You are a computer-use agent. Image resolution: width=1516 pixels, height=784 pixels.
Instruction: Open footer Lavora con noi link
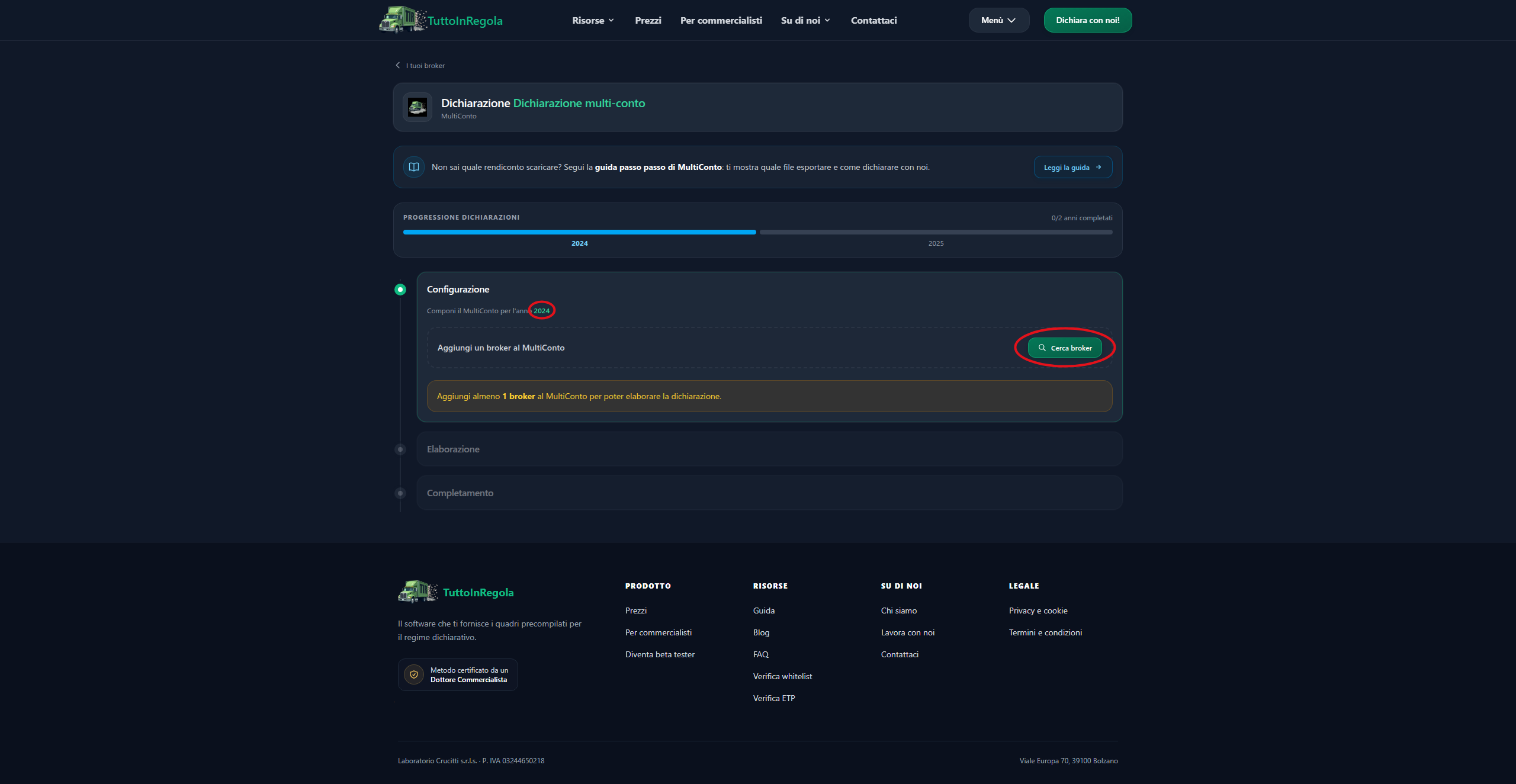908,632
